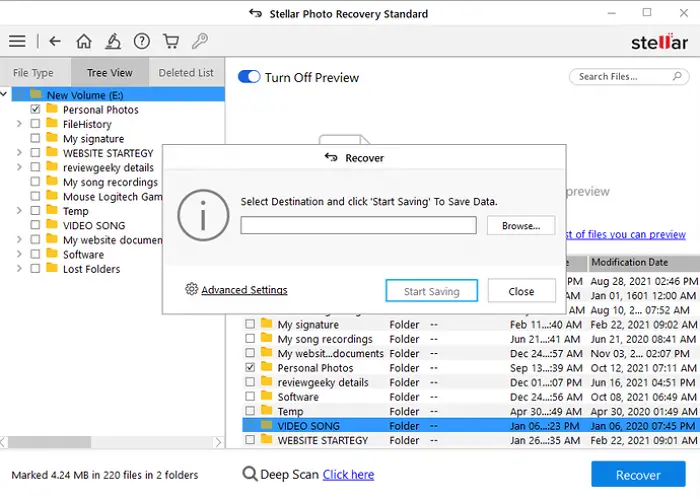This screenshot has width=700, height=498.
Task: Switch to the Deleted List tab
Action: pos(186,72)
